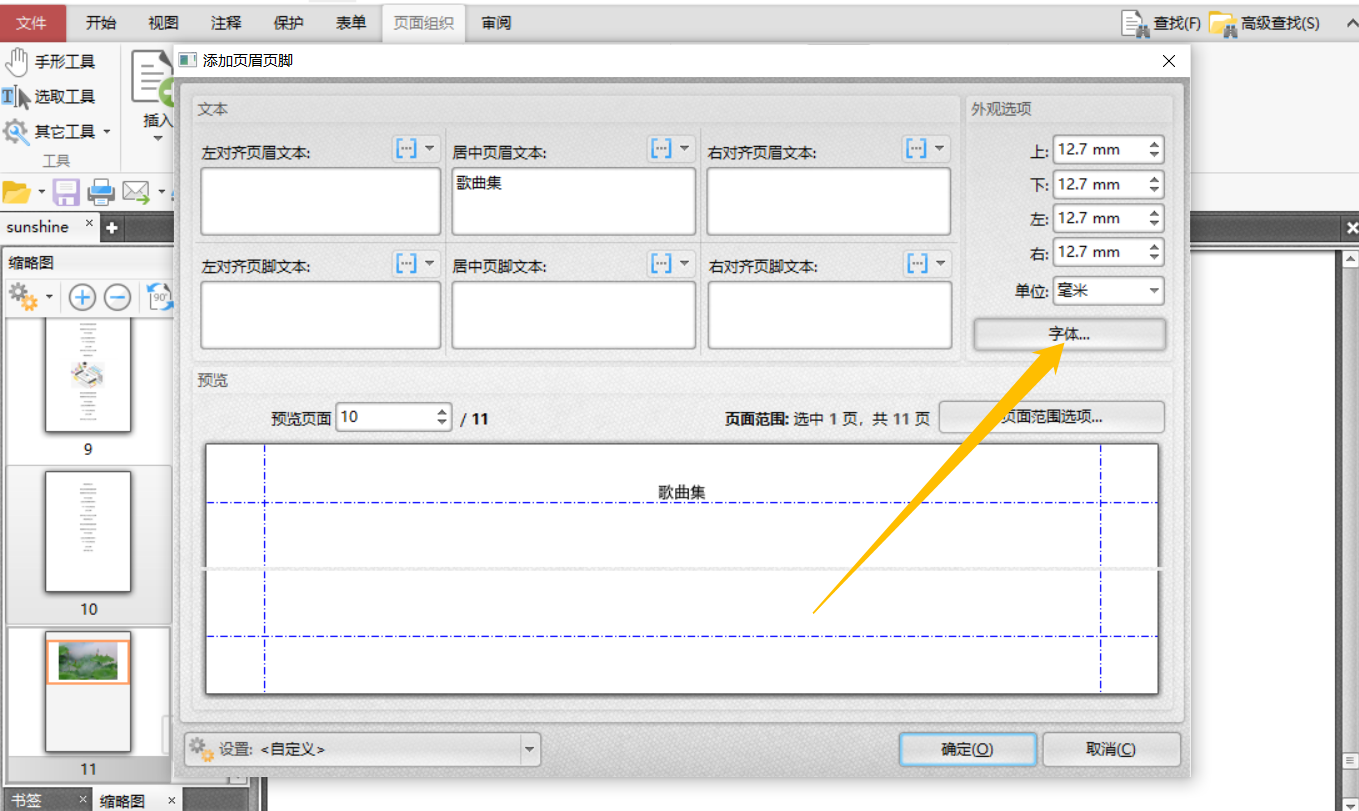Open new tab with plus button
The height and width of the screenshot is (811, 1359).
111,228
